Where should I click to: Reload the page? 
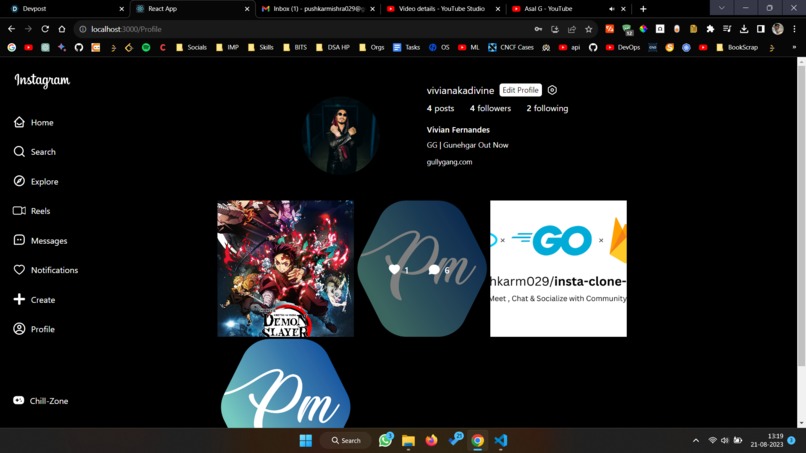click(x=45, y=29)
